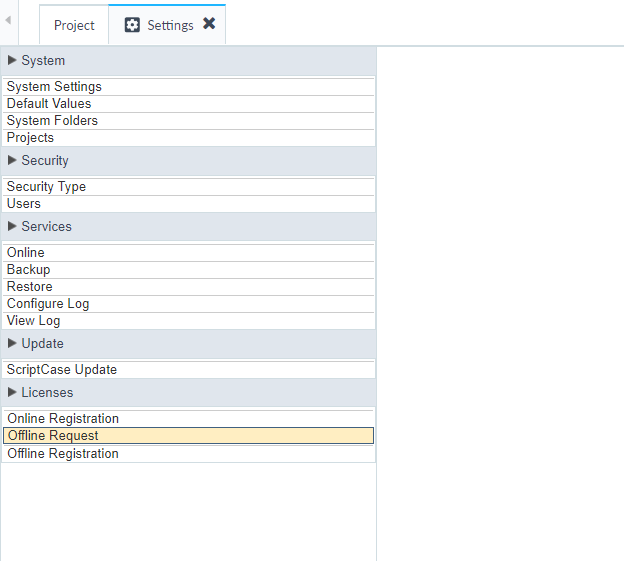Collapse the System section triangle
Viewport: 624px width, 561px height.
tap(12, 60)
